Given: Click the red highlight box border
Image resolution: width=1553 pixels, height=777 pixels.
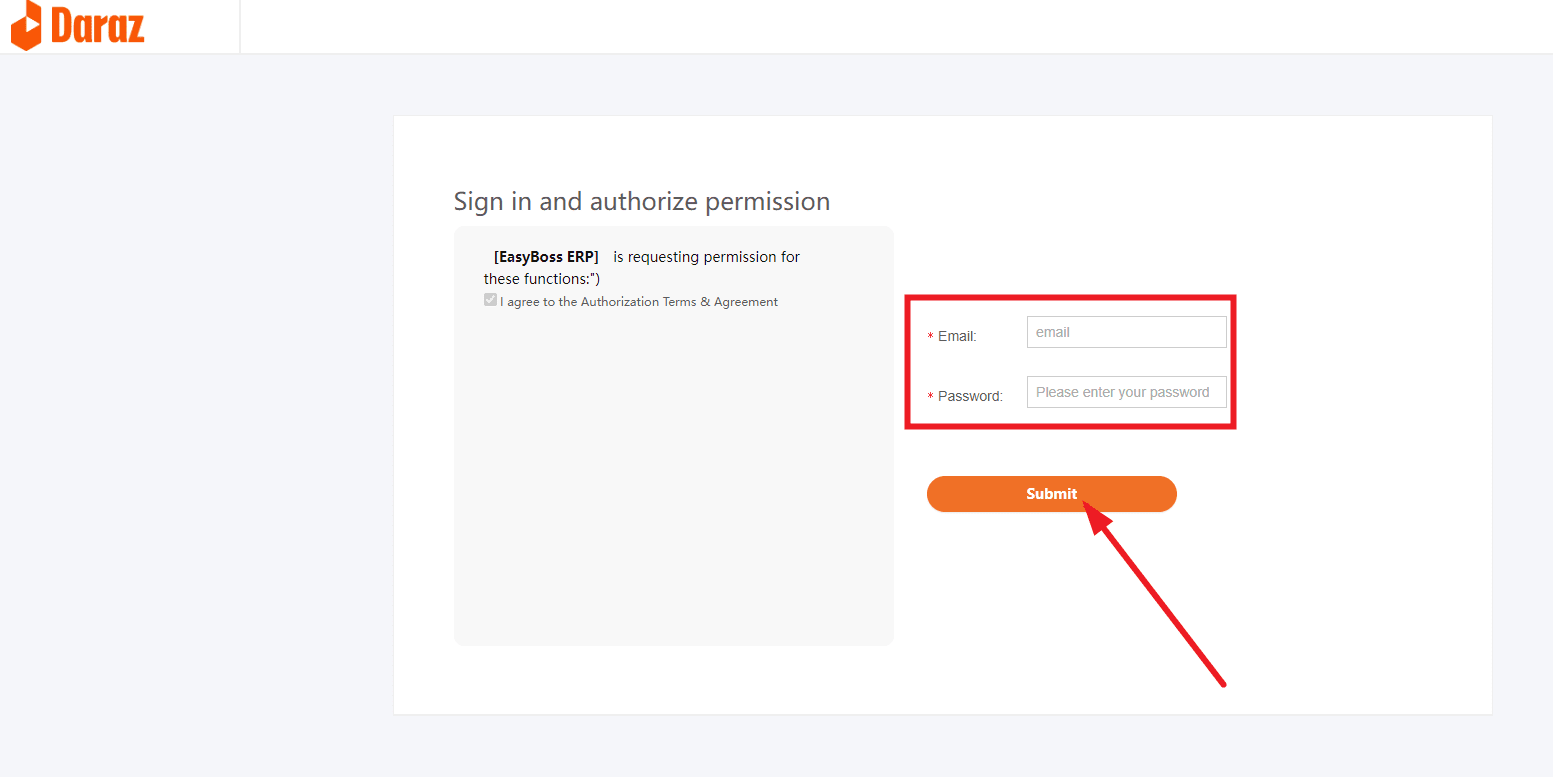Looking at the screenshot, I should pyautogui.click(x=1070, y=298).
